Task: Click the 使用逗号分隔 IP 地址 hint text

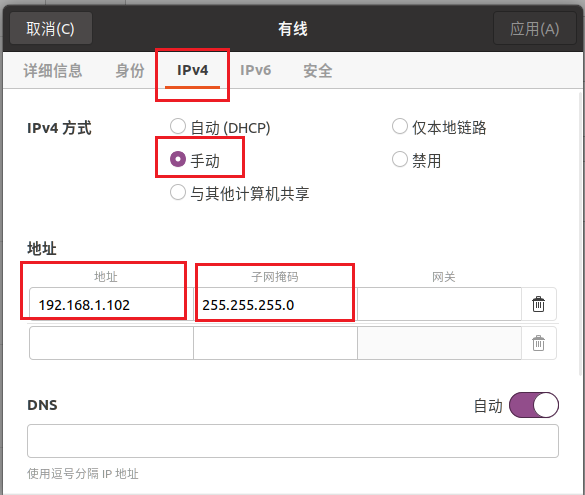Action: [83, 474]
